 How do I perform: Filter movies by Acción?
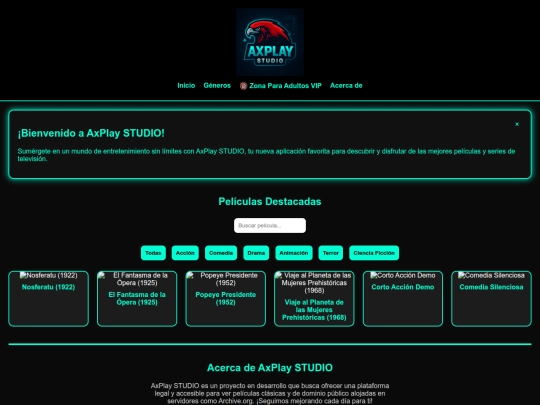point(185,253)
